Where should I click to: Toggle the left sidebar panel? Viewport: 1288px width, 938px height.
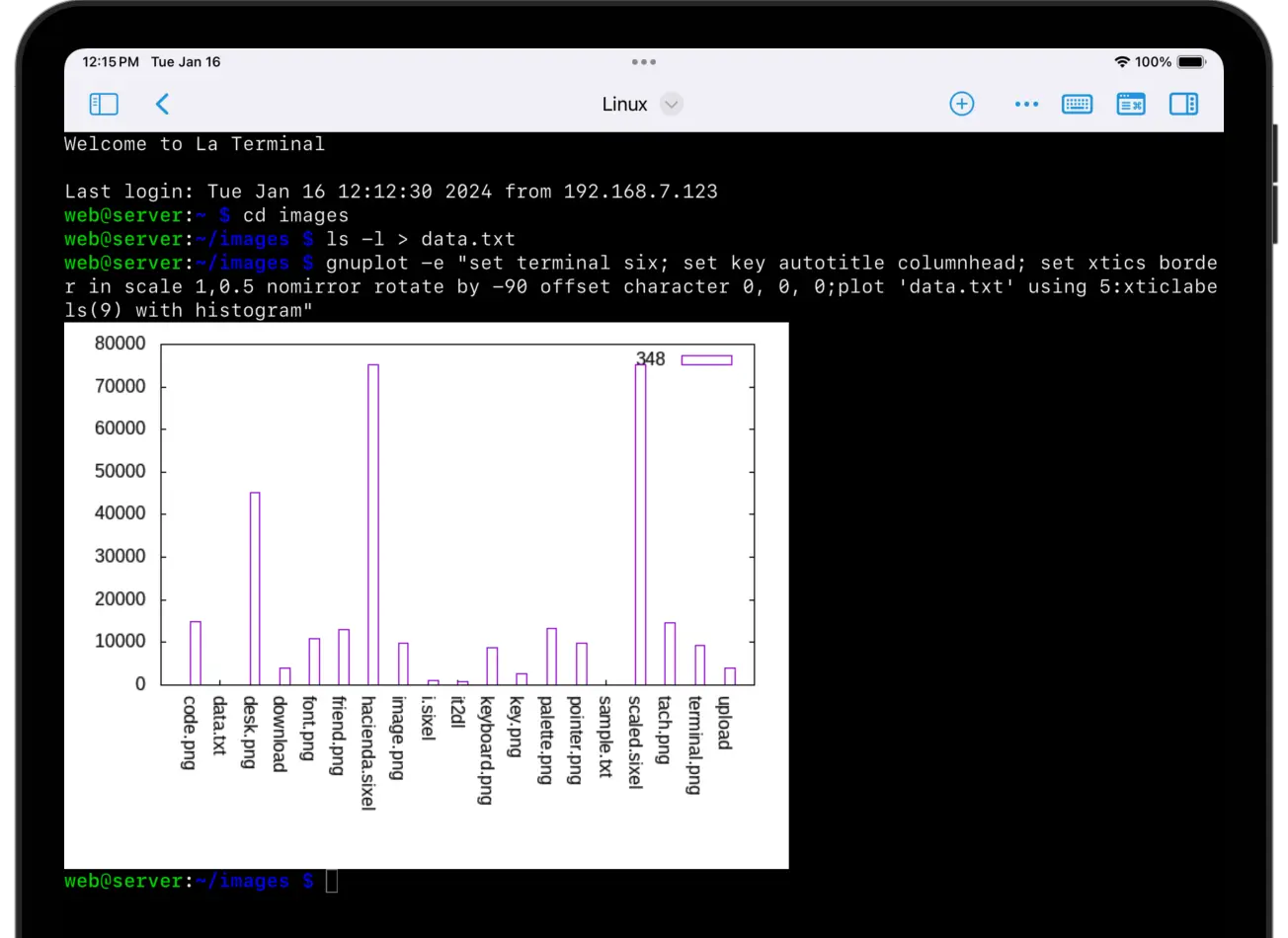104,104
